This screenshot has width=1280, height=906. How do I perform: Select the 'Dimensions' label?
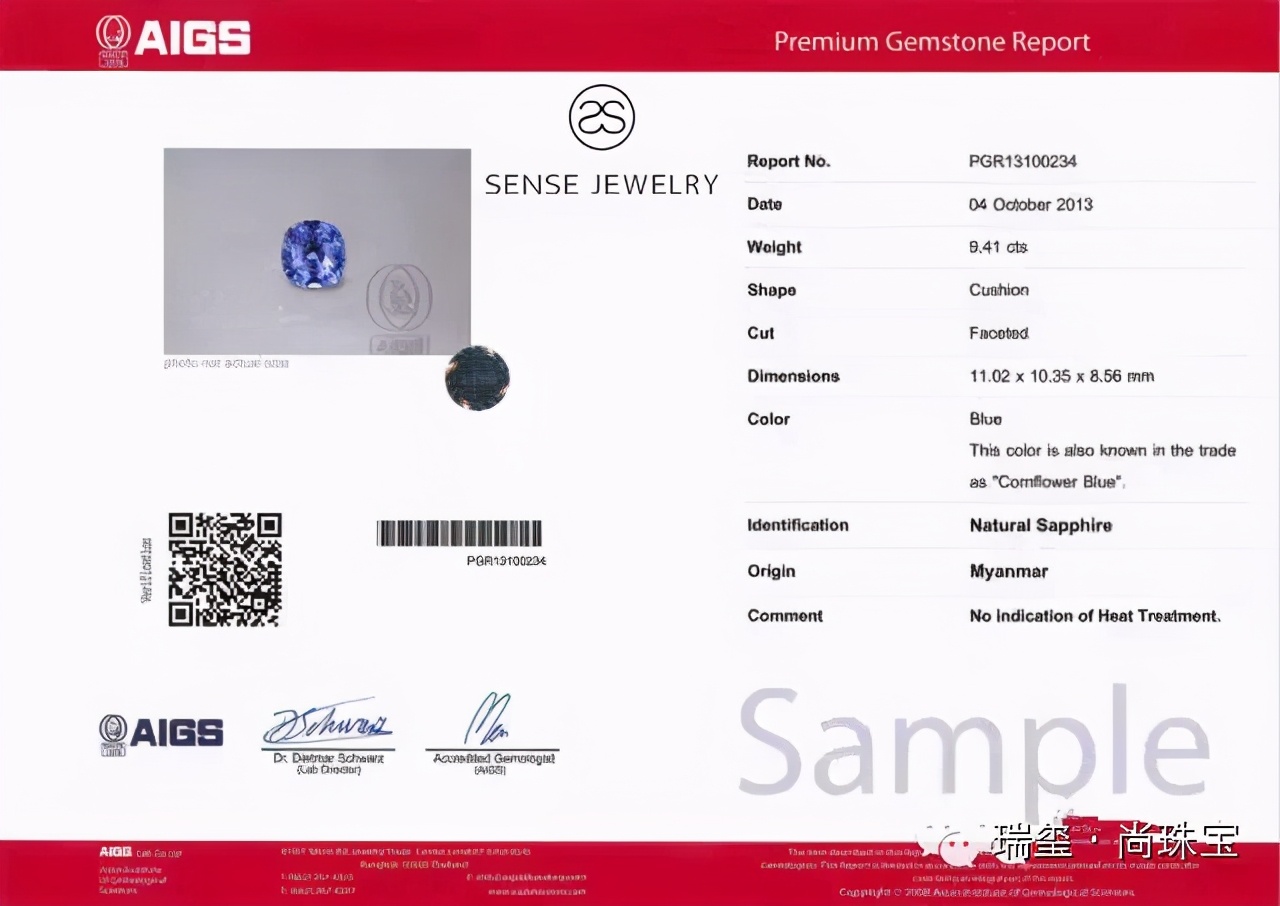point(794,376)
